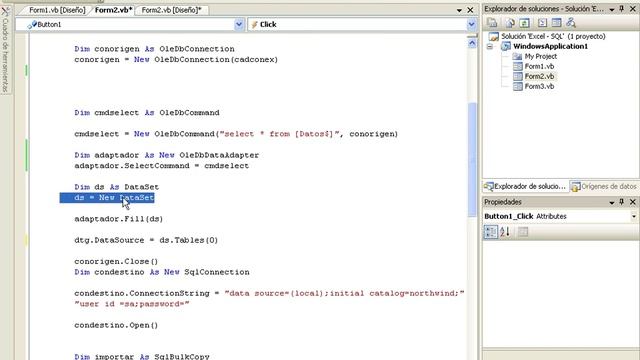
Task: Open Explorador de soluciones window position menu
Action: pos(612,9)
